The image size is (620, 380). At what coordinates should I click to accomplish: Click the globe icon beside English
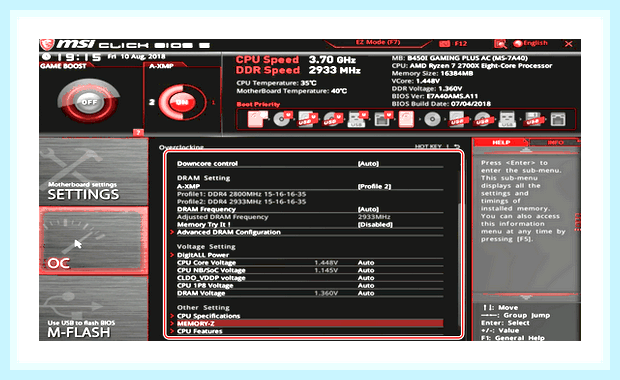pos(518,43)
